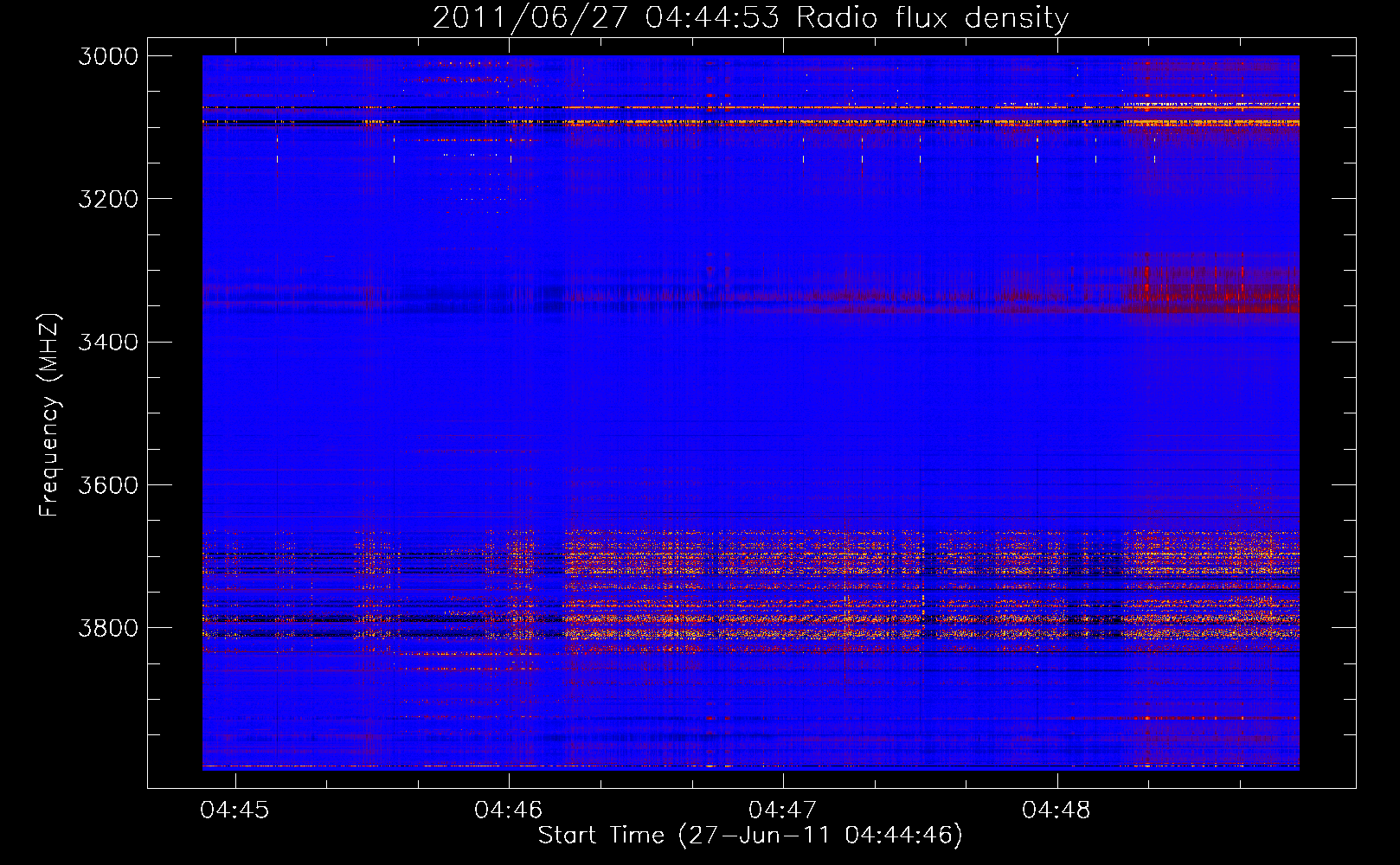Viewport: 1400px width, 865px height.
Task: Click the 3800 frequency tick label
Action: tap(108, 628)
